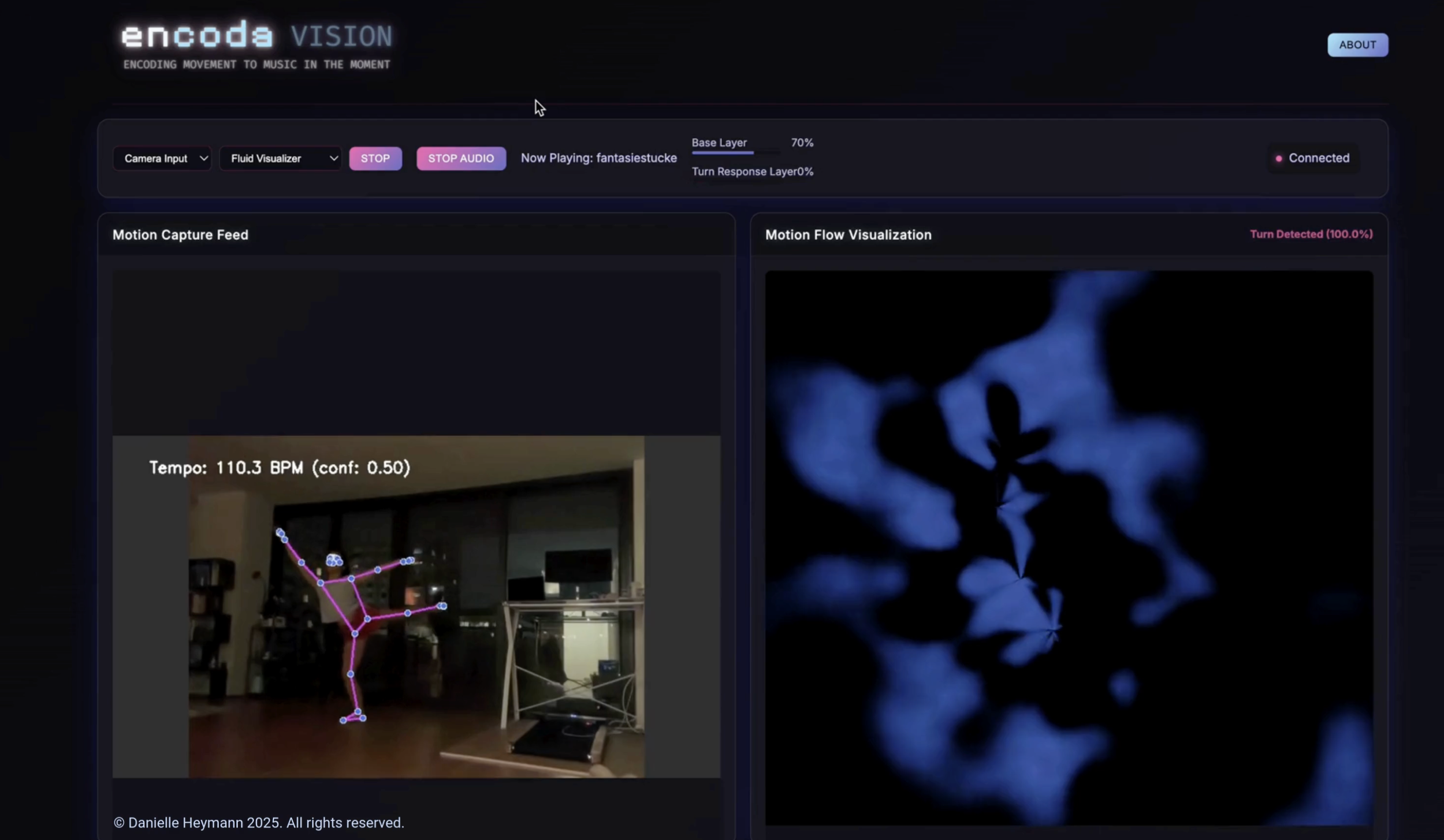1444x840 pixels.
Task: Open the Camera Input source selector
Action: pyautogui.click(x=156, y=158)
